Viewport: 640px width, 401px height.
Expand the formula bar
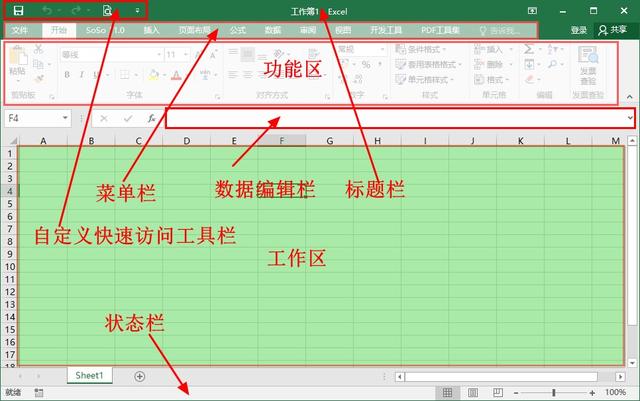[630, 118]
